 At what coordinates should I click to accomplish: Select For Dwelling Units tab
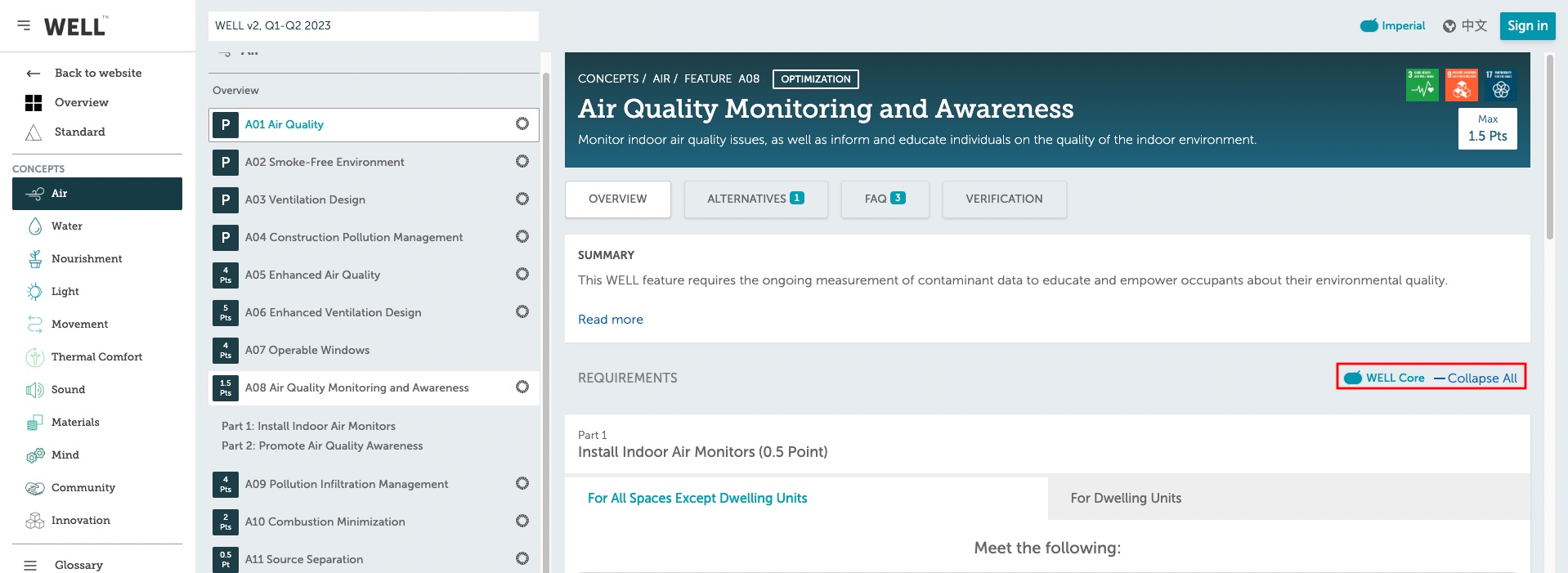pyautogui.click(x=1289, y=499)
